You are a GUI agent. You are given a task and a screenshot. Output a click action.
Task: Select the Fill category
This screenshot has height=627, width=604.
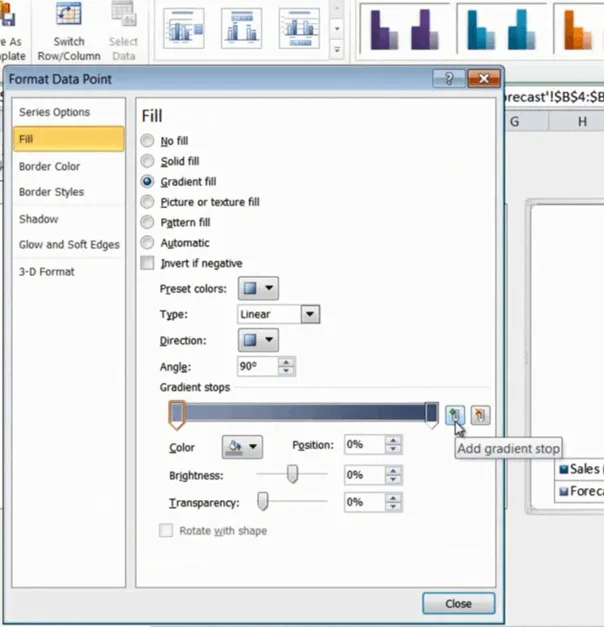point(69,139)
